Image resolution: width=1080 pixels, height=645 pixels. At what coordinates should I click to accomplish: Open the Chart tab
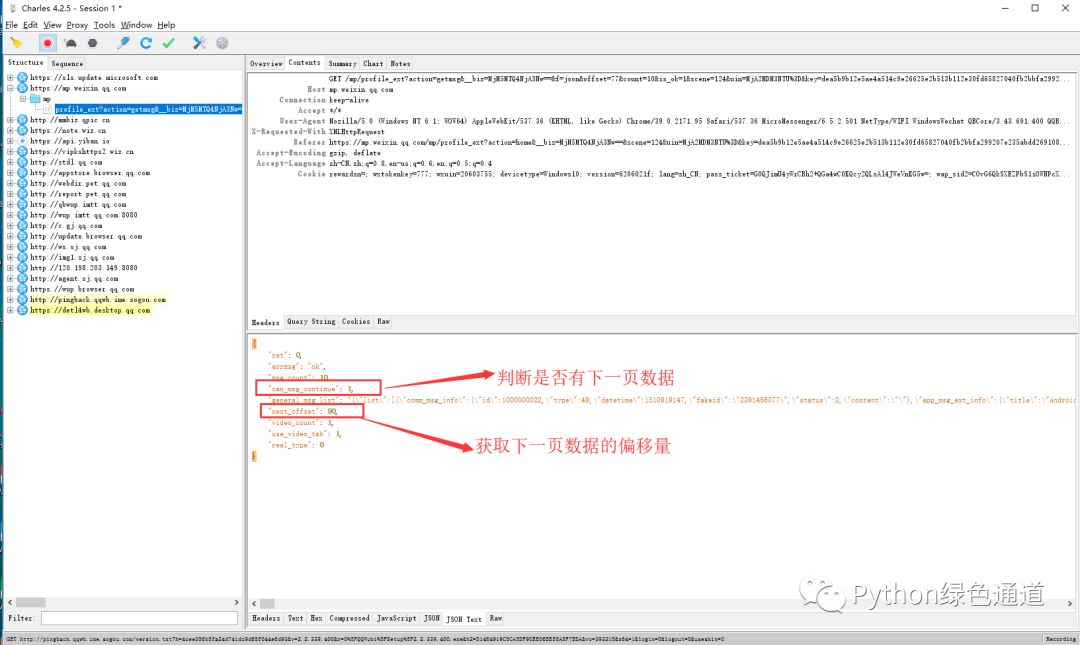pos(373,63)
